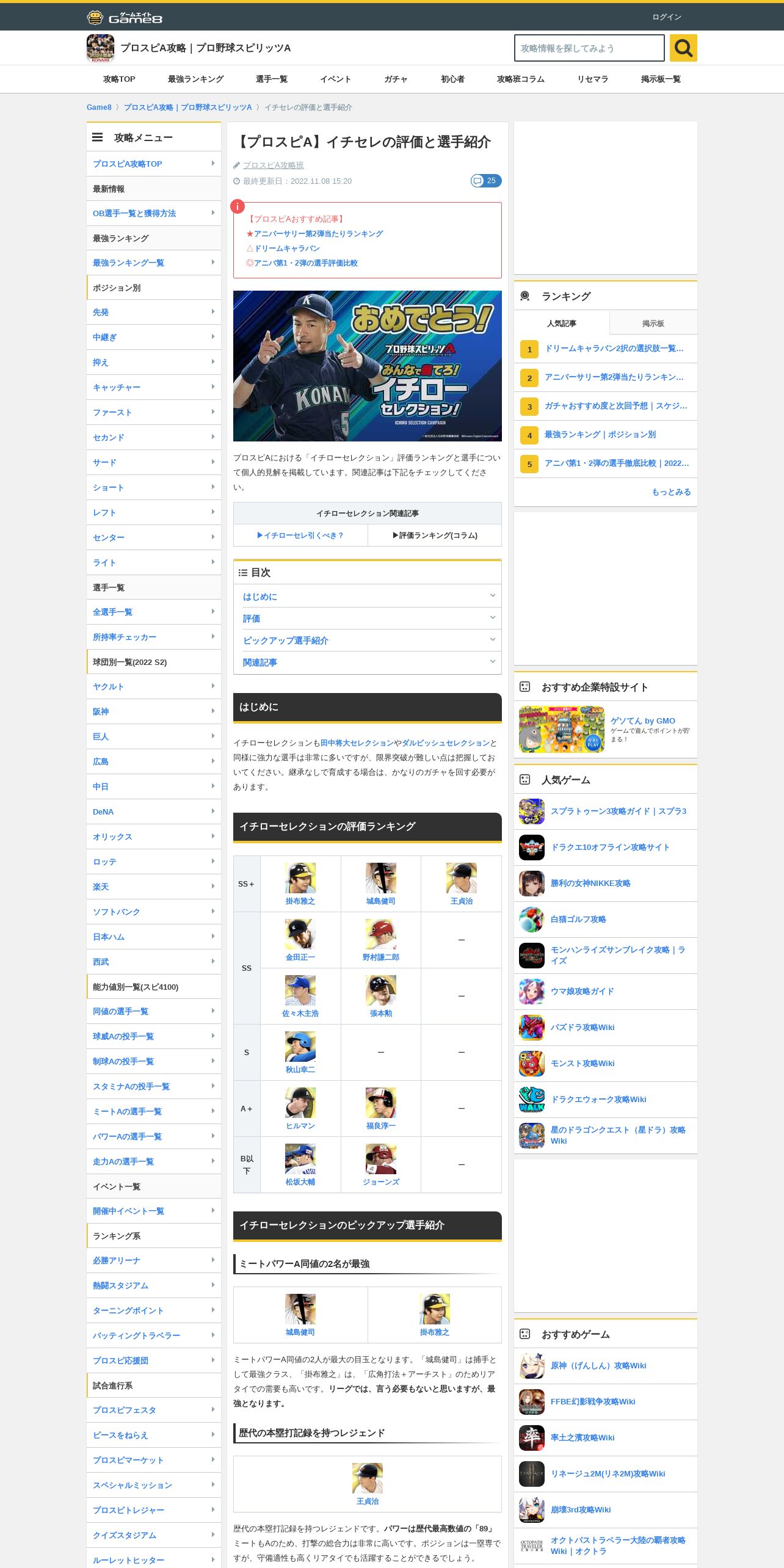The image size is (784, 1568).
Task: Open プロスピA攻略TOP sidebar item
Action: point(154,164)
